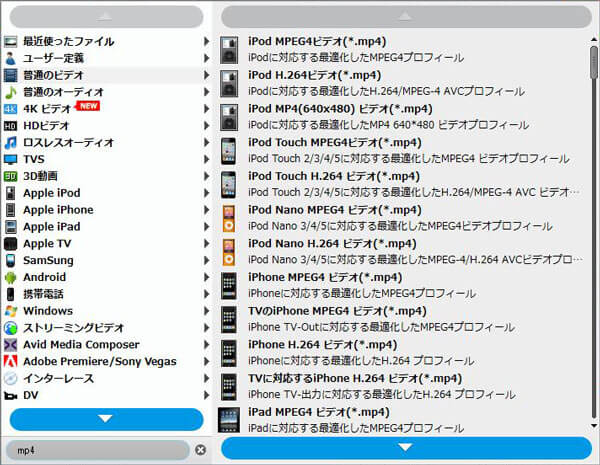Open the SamSung category
The width and height of the screenshot is (600, 465).
pyautogui.click(x=106, y=260)
